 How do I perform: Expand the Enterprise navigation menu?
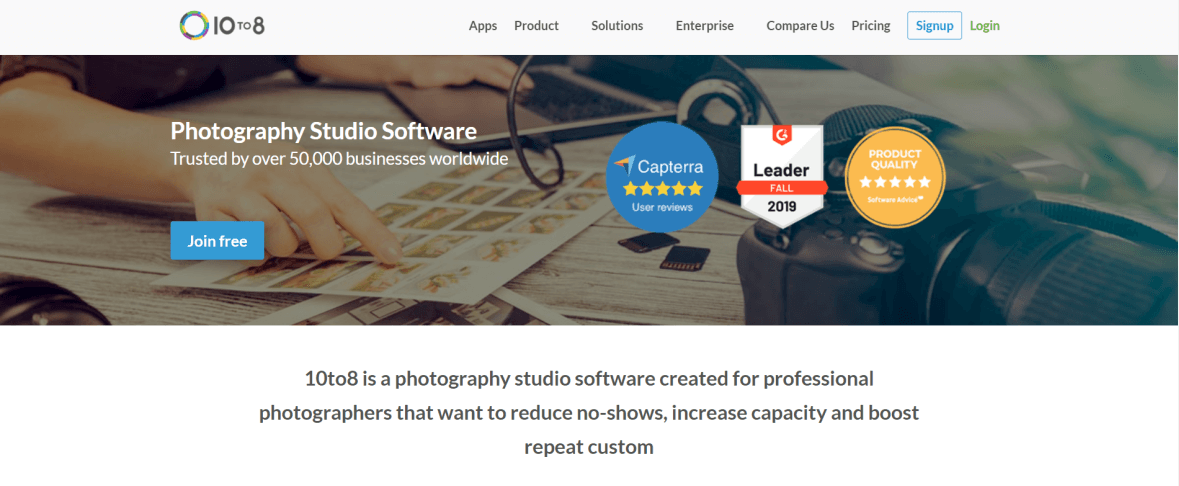click(705, 26)
